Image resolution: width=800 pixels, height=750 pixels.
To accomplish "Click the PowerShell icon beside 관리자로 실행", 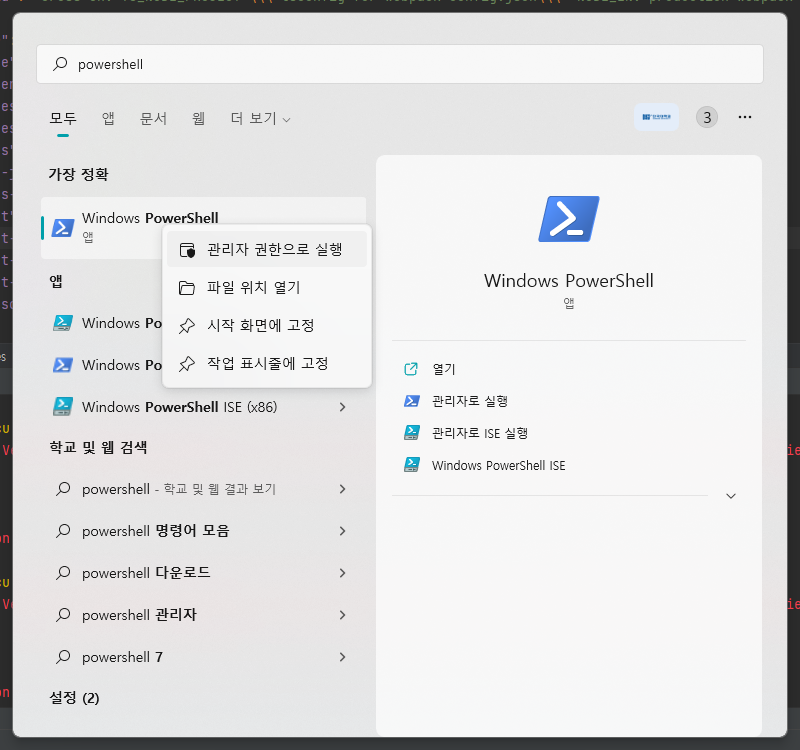I will point(411,401).
